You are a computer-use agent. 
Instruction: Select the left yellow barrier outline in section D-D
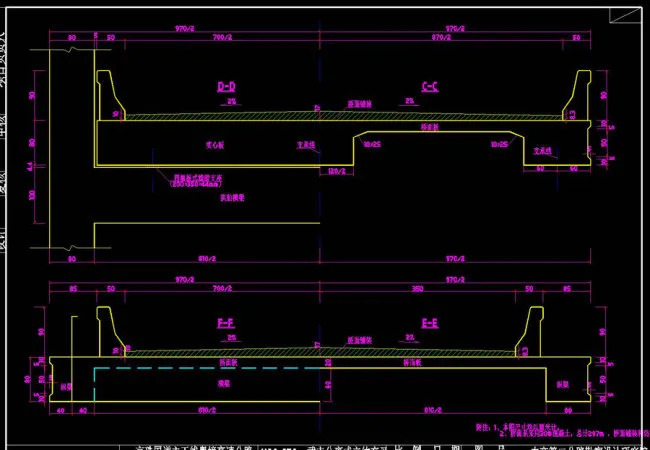point(107,93)
